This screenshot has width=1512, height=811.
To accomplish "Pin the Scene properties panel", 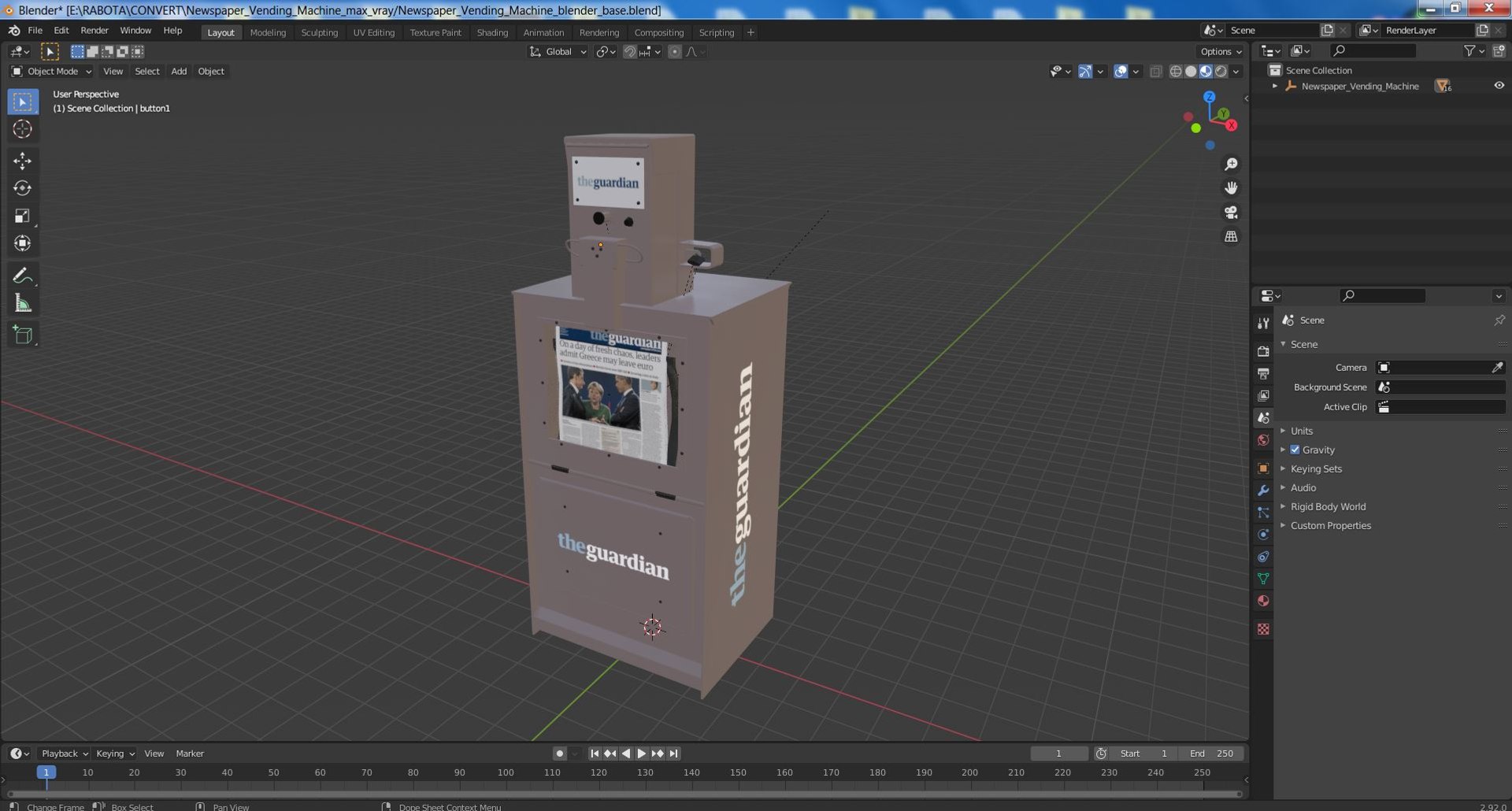I will [1499, 320].
